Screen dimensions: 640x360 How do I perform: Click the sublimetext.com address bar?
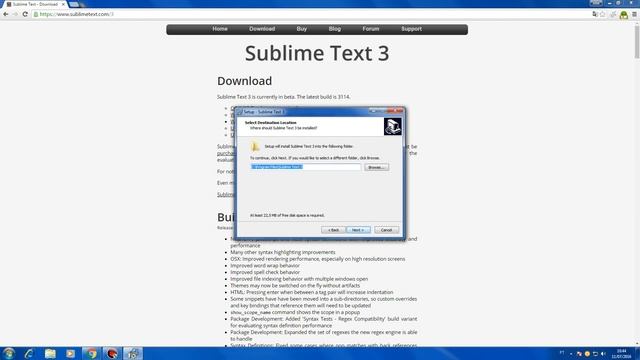[310, 14]
